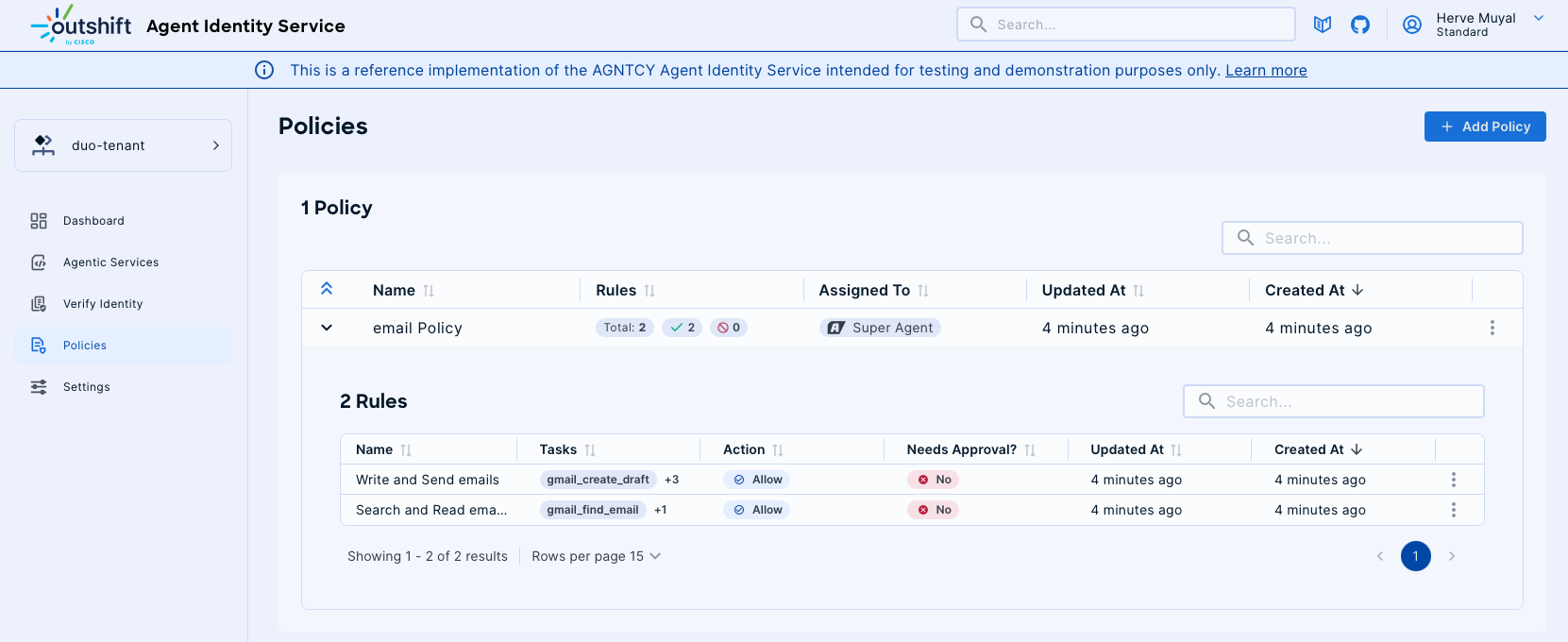Image resolution: width=1568 pixels, height=642 pixels.
Task: Focus the policies search field
Action: tap(1373, 238)
